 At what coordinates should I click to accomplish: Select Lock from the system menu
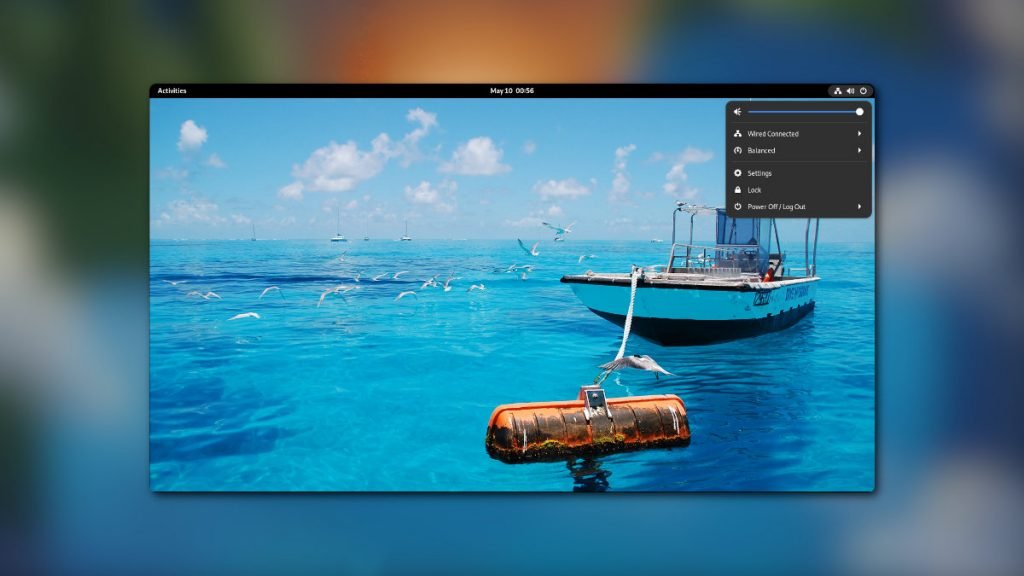pyautogui.click(x=753, y=189)
